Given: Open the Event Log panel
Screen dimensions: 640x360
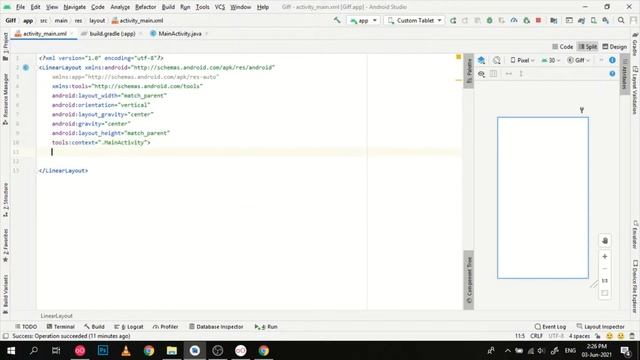Looking at the screenshot, I should click(x=550, y=327).
